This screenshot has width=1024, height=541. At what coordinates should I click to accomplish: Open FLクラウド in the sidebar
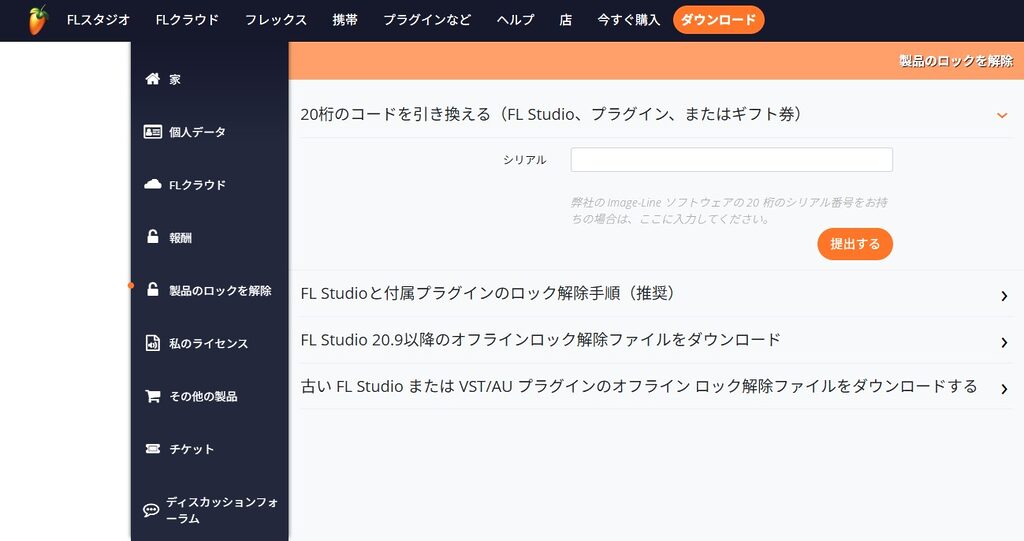[197, 185]
